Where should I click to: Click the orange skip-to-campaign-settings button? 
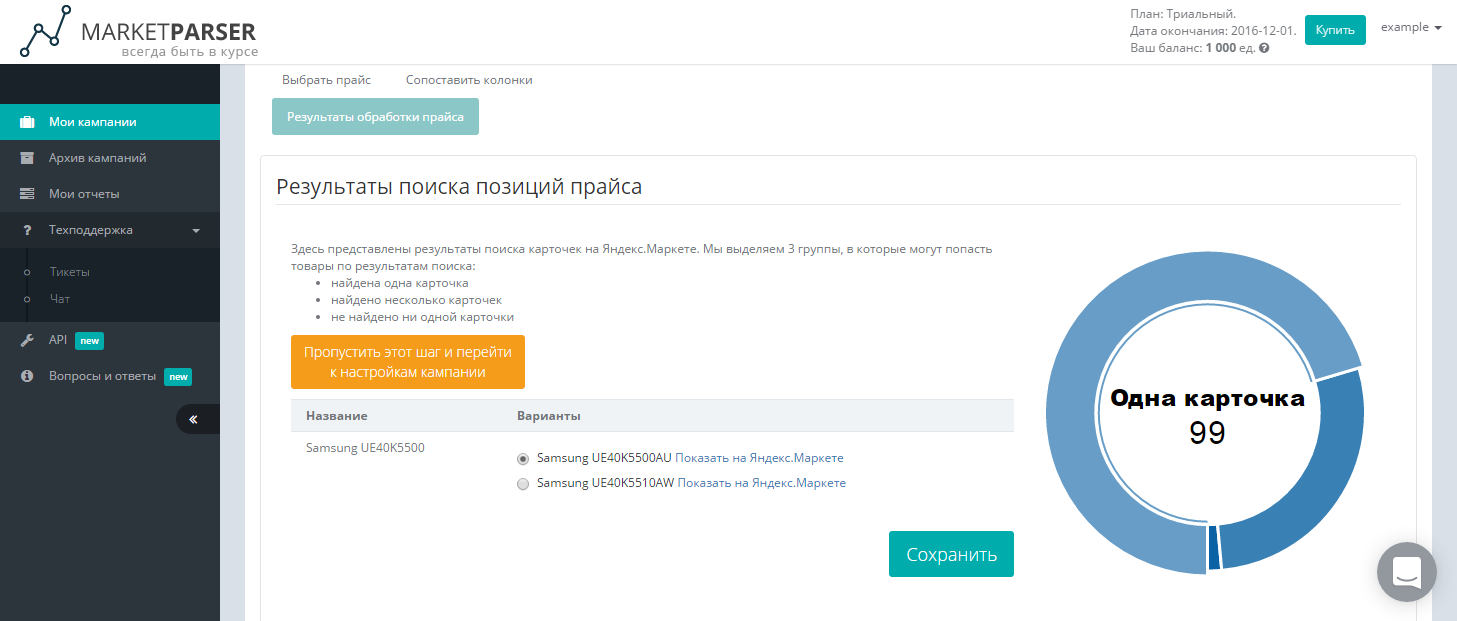pos(408,362)
